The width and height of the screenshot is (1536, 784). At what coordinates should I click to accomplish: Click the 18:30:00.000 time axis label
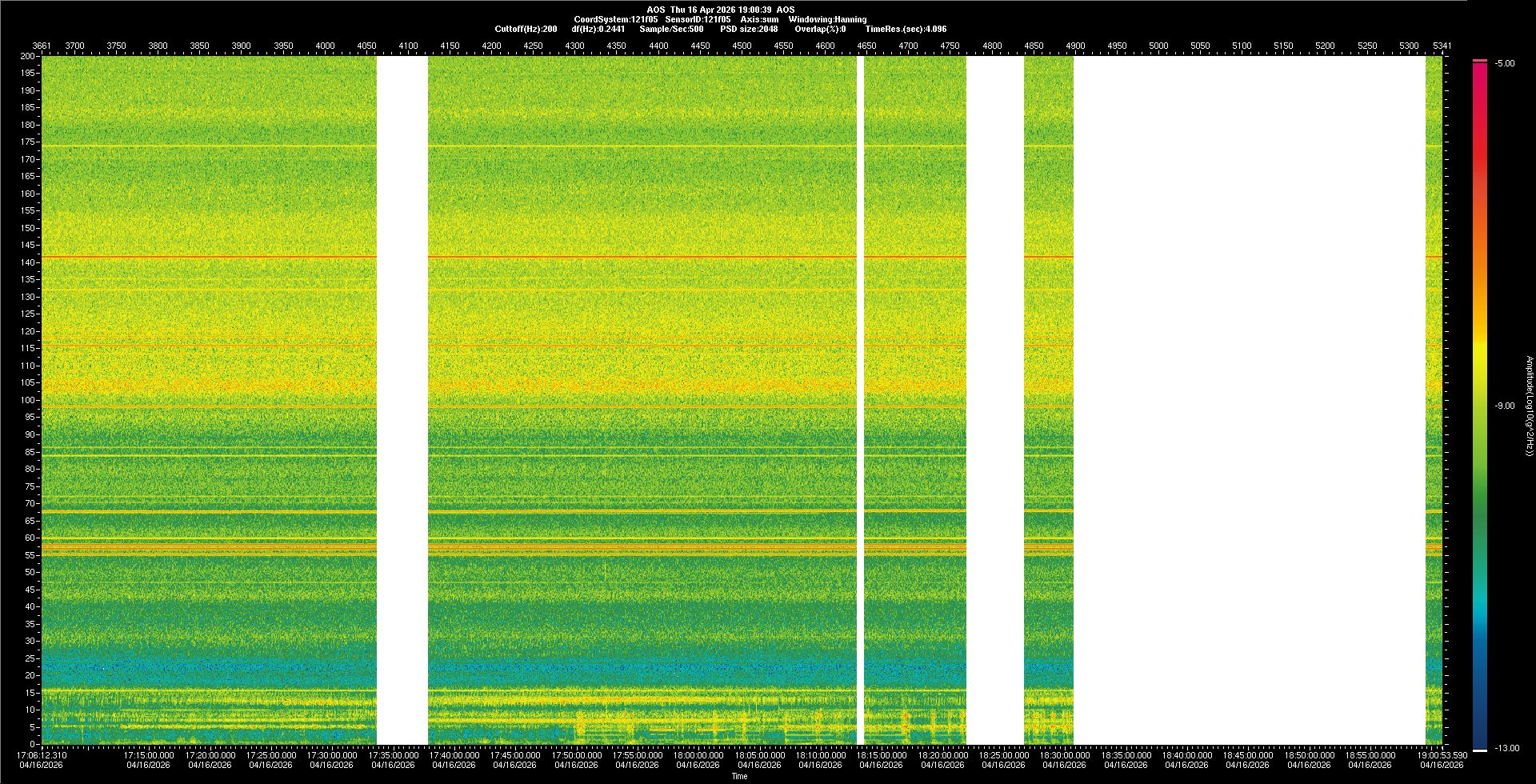(1065, 754)
